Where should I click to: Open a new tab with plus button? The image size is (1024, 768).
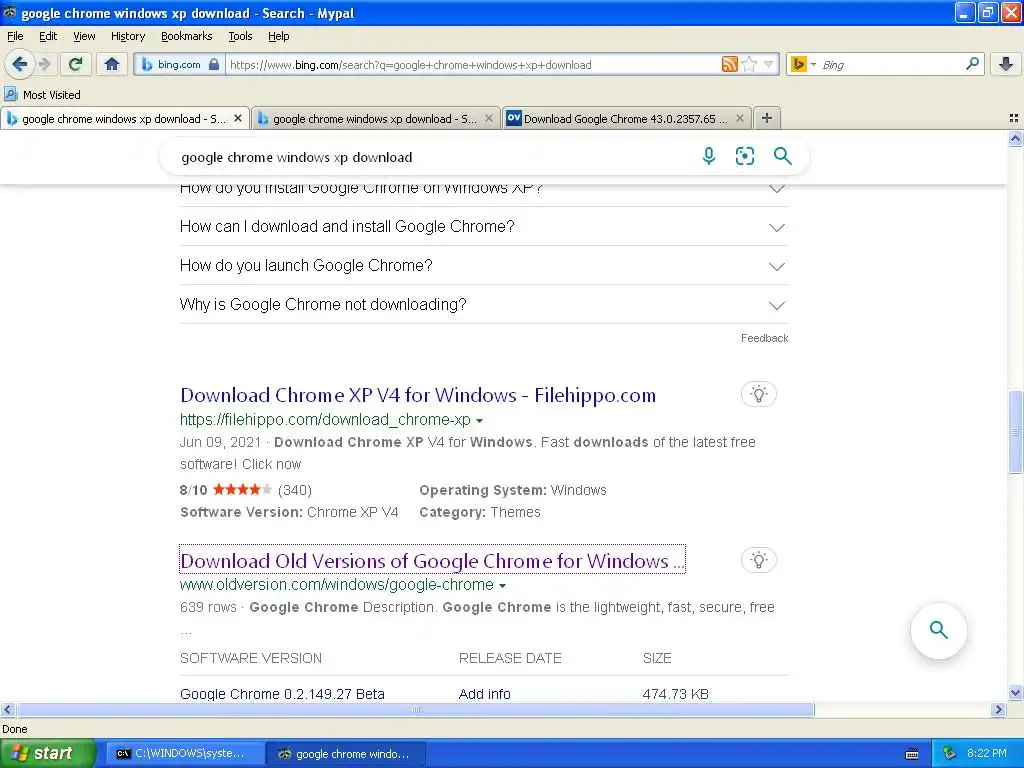pyautogui.click(x=767, y=118)
